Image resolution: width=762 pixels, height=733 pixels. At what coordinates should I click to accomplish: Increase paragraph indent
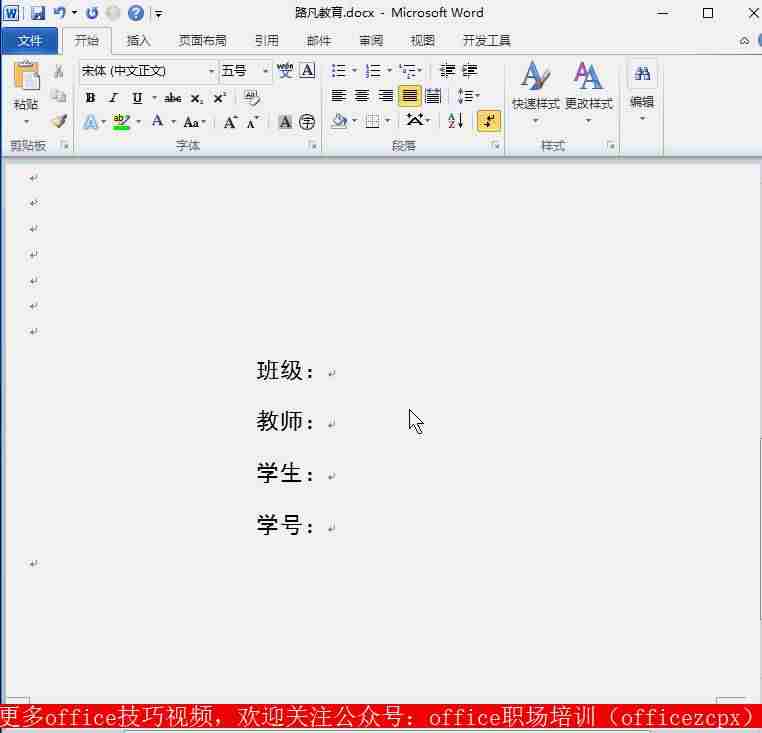coord(470,71)
